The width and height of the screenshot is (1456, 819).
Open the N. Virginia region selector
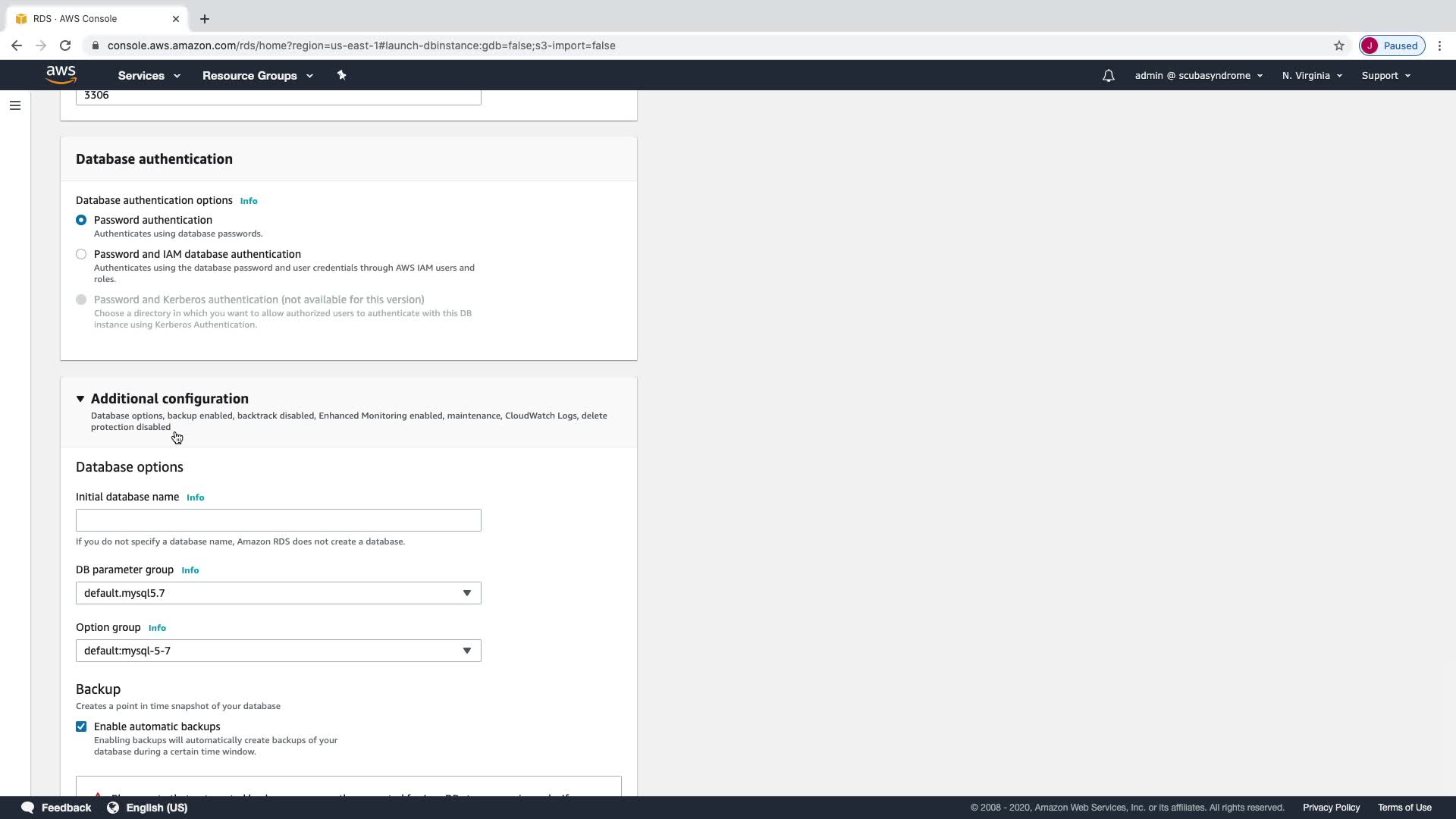point(1312,76)
